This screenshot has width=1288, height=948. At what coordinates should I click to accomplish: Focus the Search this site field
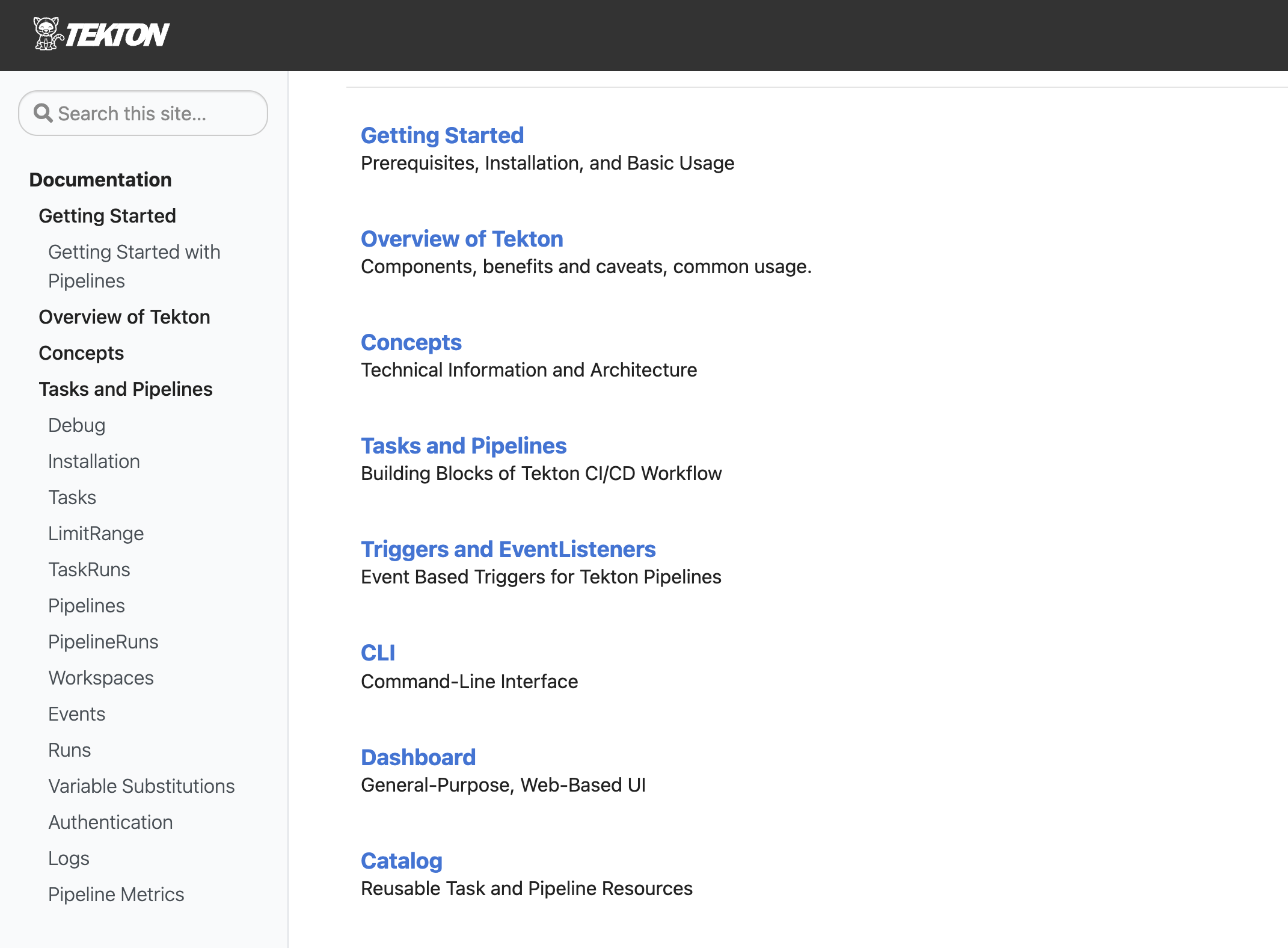(150, 113)
